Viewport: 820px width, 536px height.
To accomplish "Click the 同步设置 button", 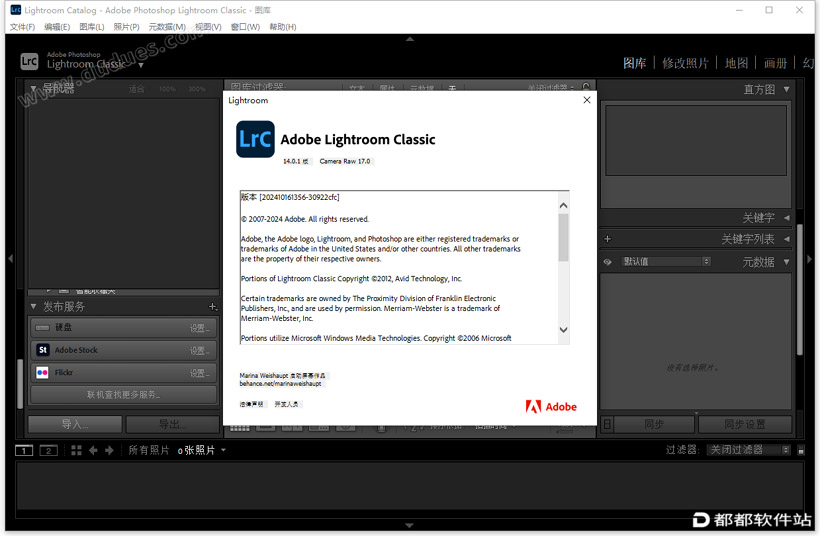I will coord(745,424).
